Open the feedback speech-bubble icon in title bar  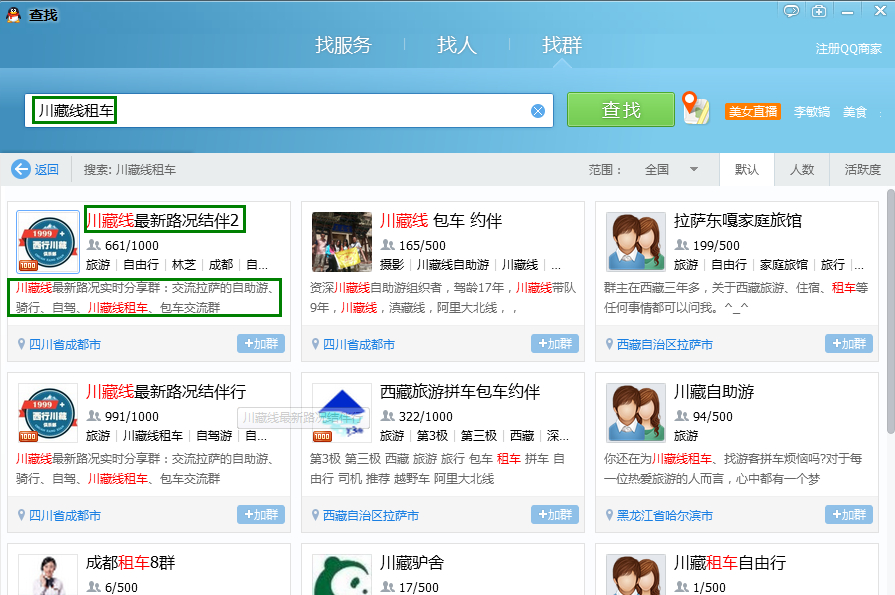pyautogui.click(x=791, y=12)
